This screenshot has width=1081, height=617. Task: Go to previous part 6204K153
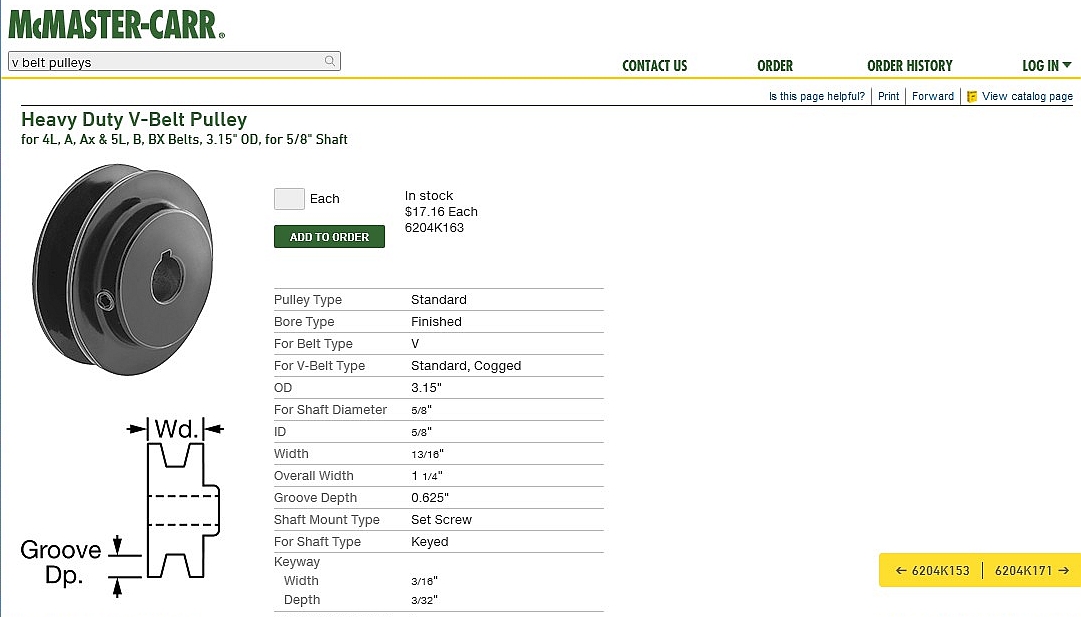(932, 571)
